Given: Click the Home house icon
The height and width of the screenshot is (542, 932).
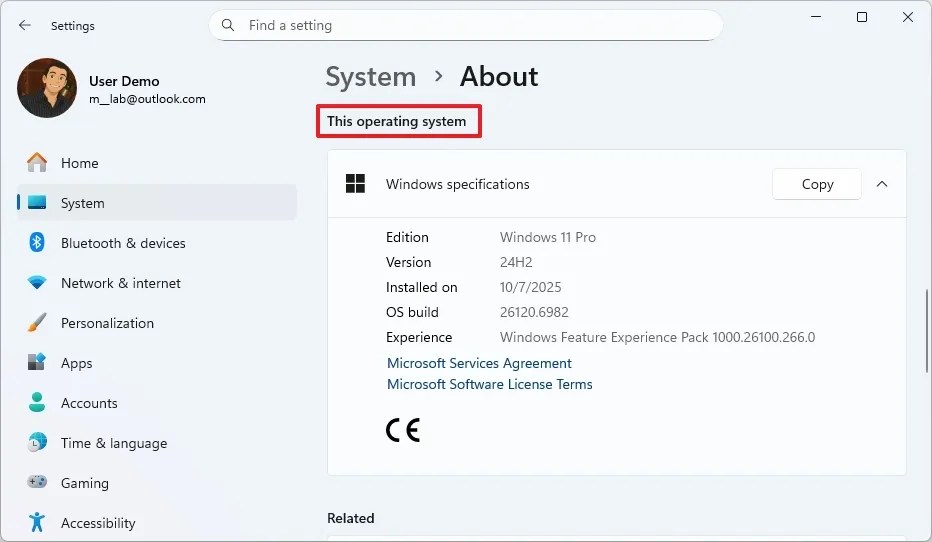Looking at the screenshot, I should point(37,162).
